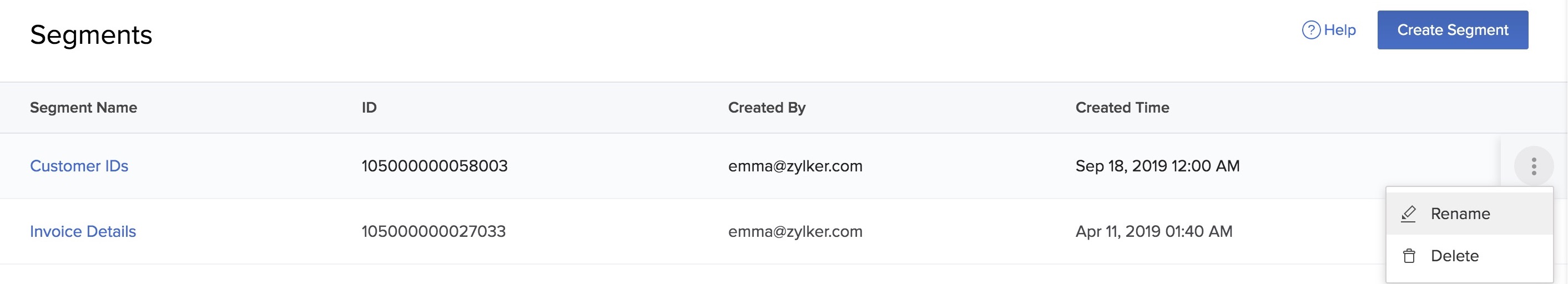Click the Created By column header
This screenshot has height=284, width=1568.
(x=767, y=108)
